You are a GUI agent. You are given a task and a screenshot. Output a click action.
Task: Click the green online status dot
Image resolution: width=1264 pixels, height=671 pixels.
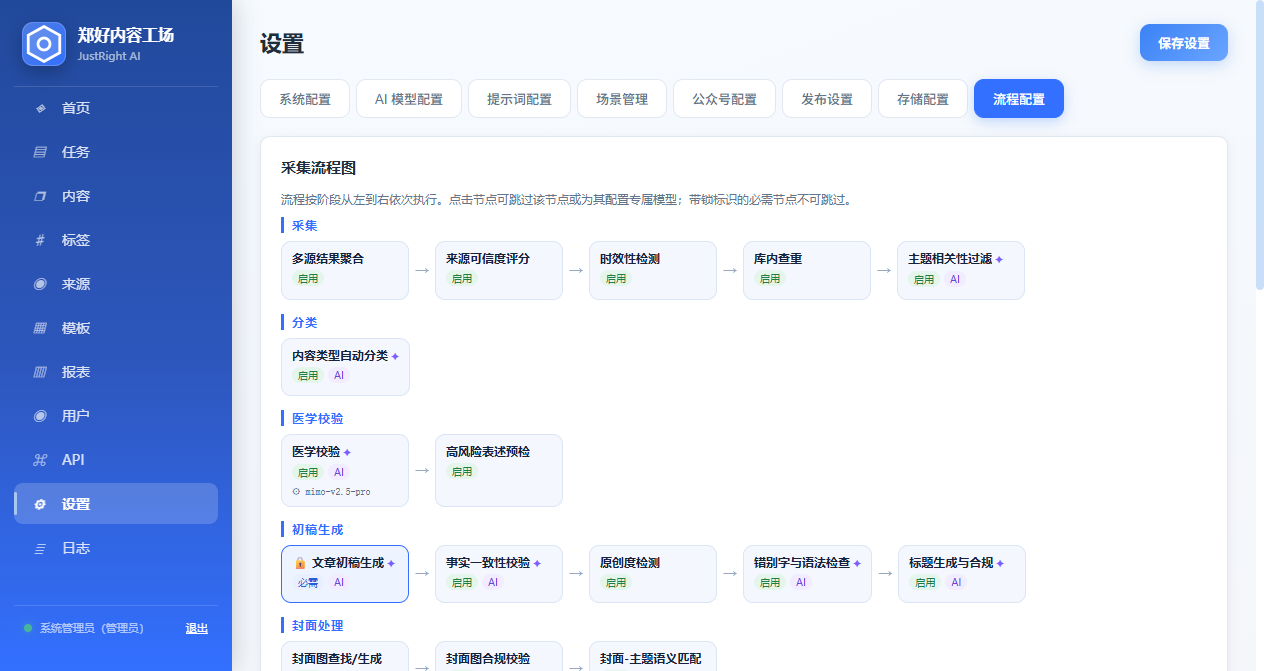click(28, 628)
